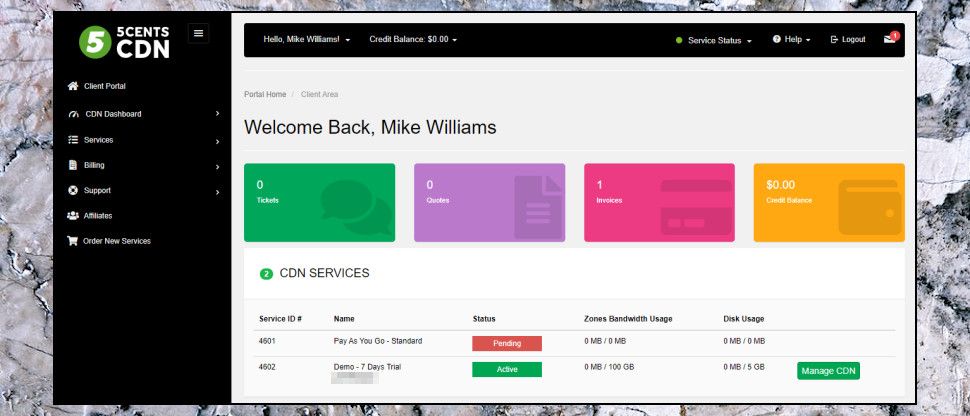The width and height of the screenshot is (970, 416).
Task: Open the pink Invoices card
Action: tap(659, 202)
